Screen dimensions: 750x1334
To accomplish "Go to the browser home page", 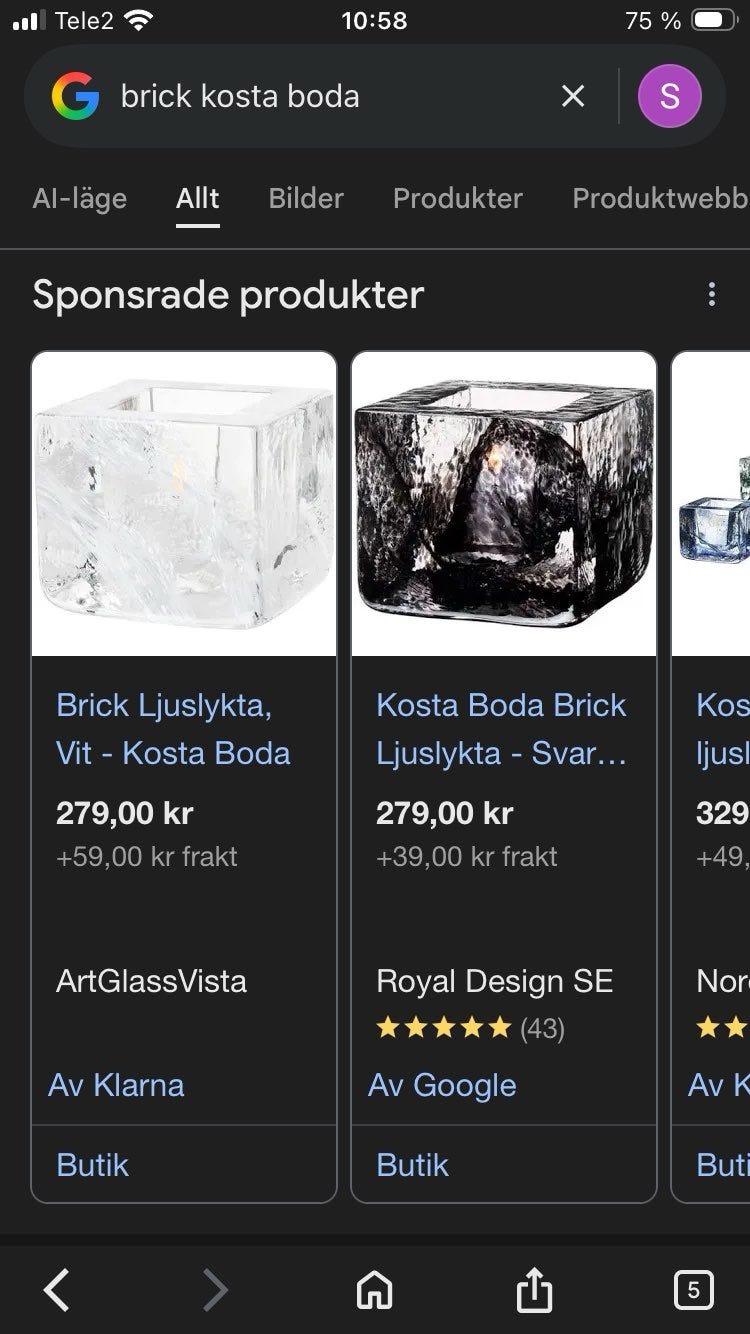I will click(374, 1290).
